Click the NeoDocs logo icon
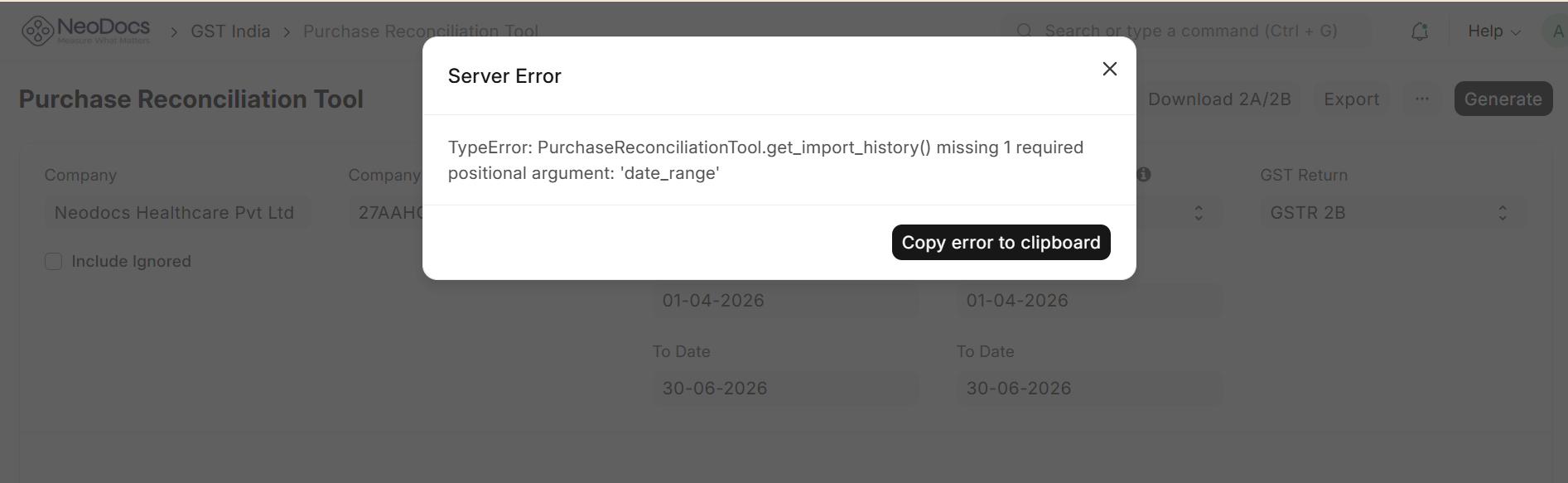The width and height of the screenshot is (1568, 483). coord(36,31)
